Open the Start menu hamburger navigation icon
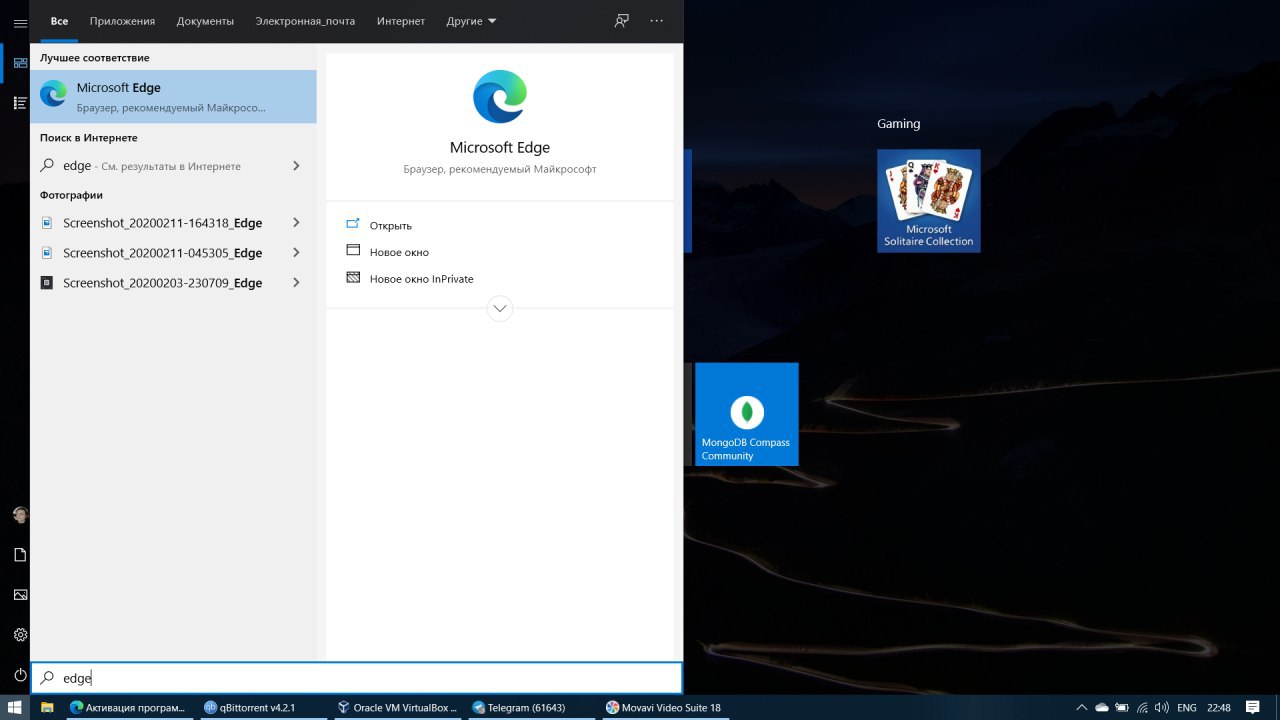This screenshot has height=720, width=1280. point(20,23)
